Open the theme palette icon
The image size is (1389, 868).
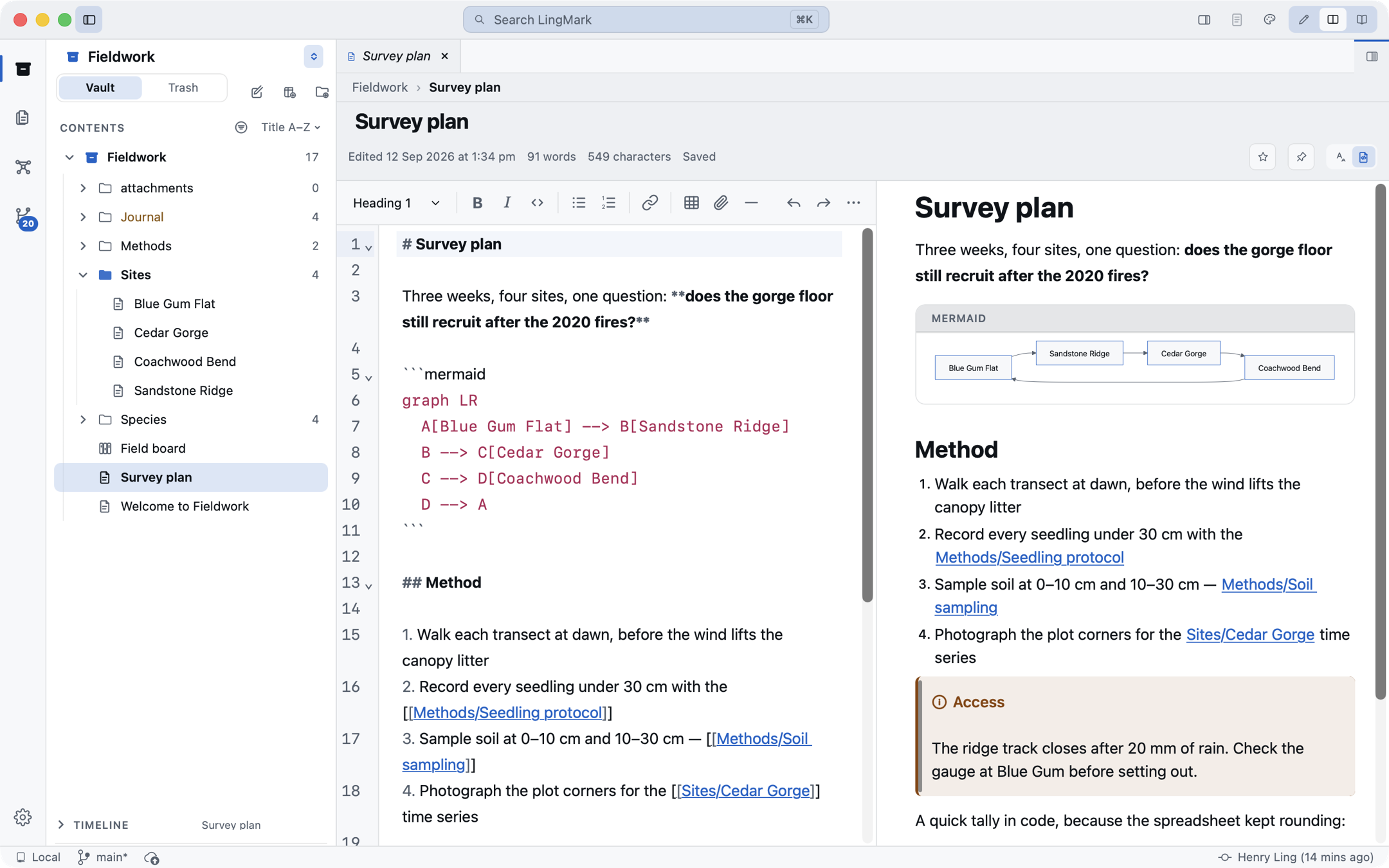pos(1269,19)
